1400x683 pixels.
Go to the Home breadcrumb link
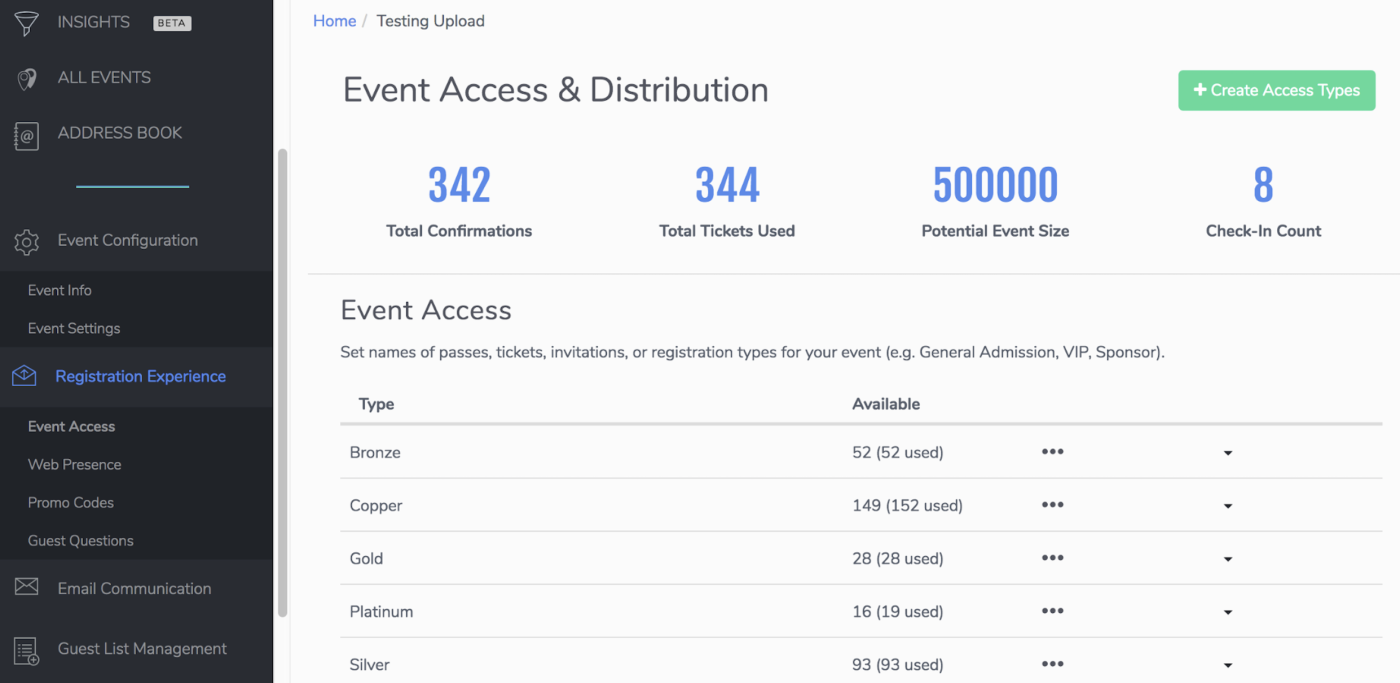point(334,21)
